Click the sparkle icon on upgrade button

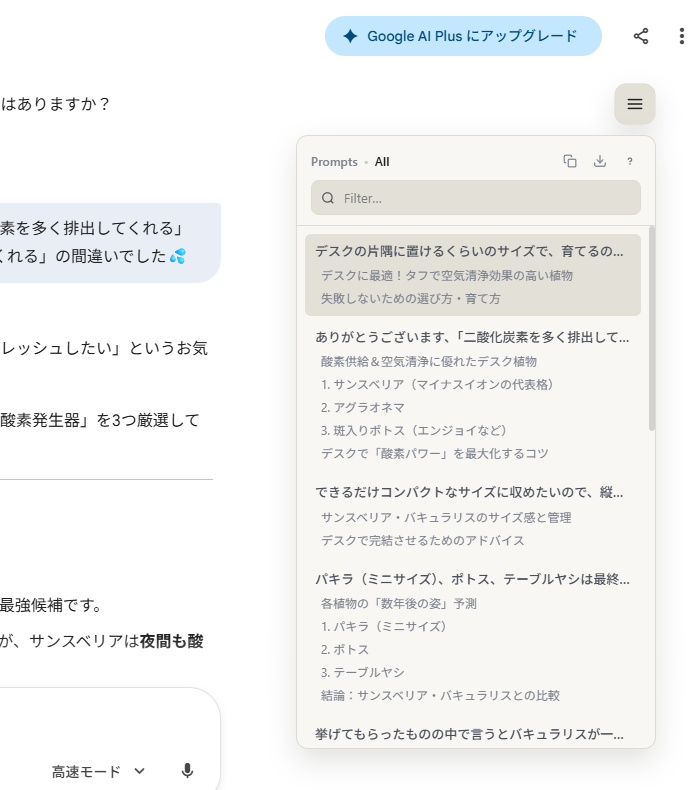tap(350, 36)
